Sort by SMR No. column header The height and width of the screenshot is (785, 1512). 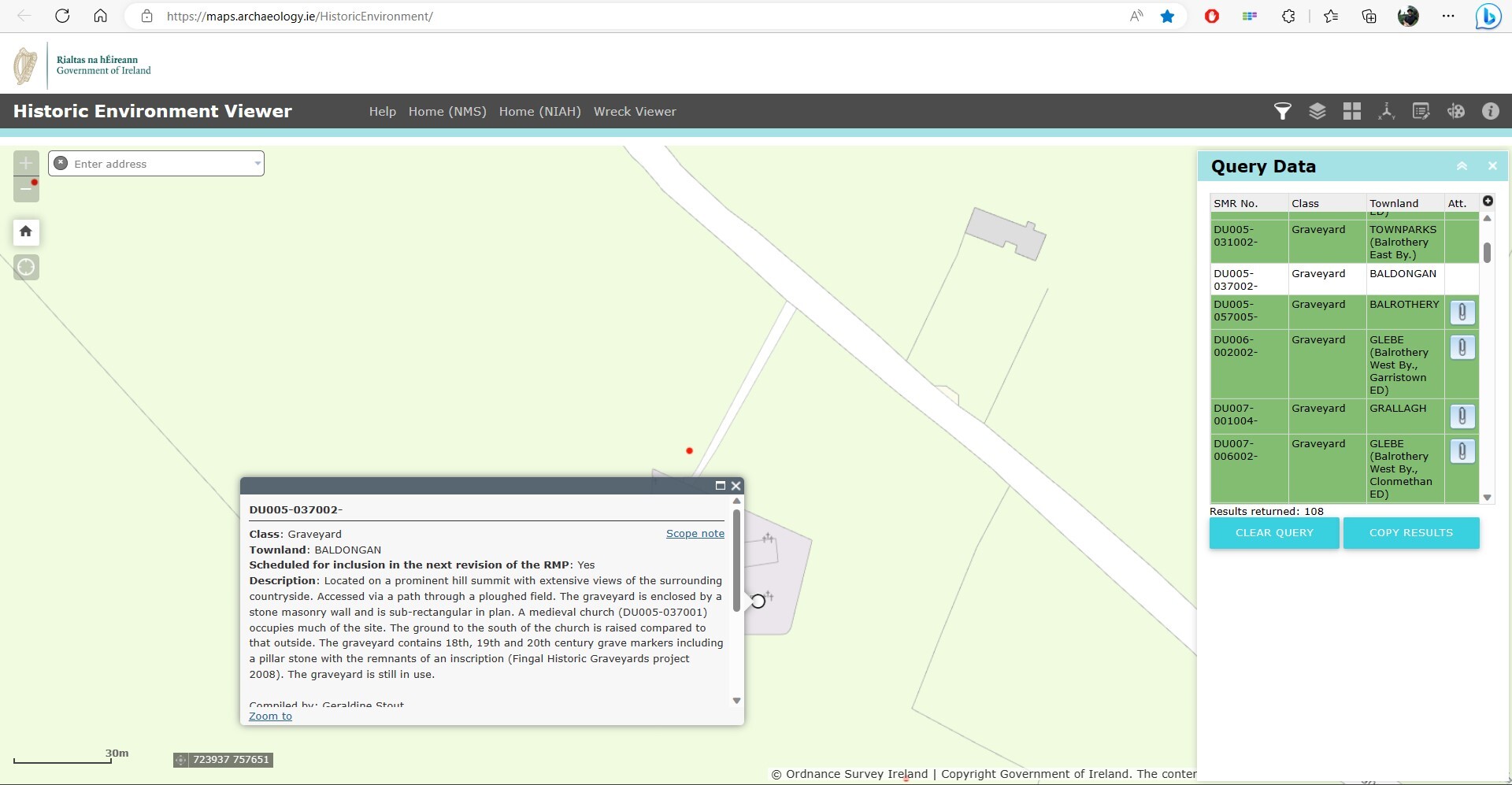tap(1249, 203)
